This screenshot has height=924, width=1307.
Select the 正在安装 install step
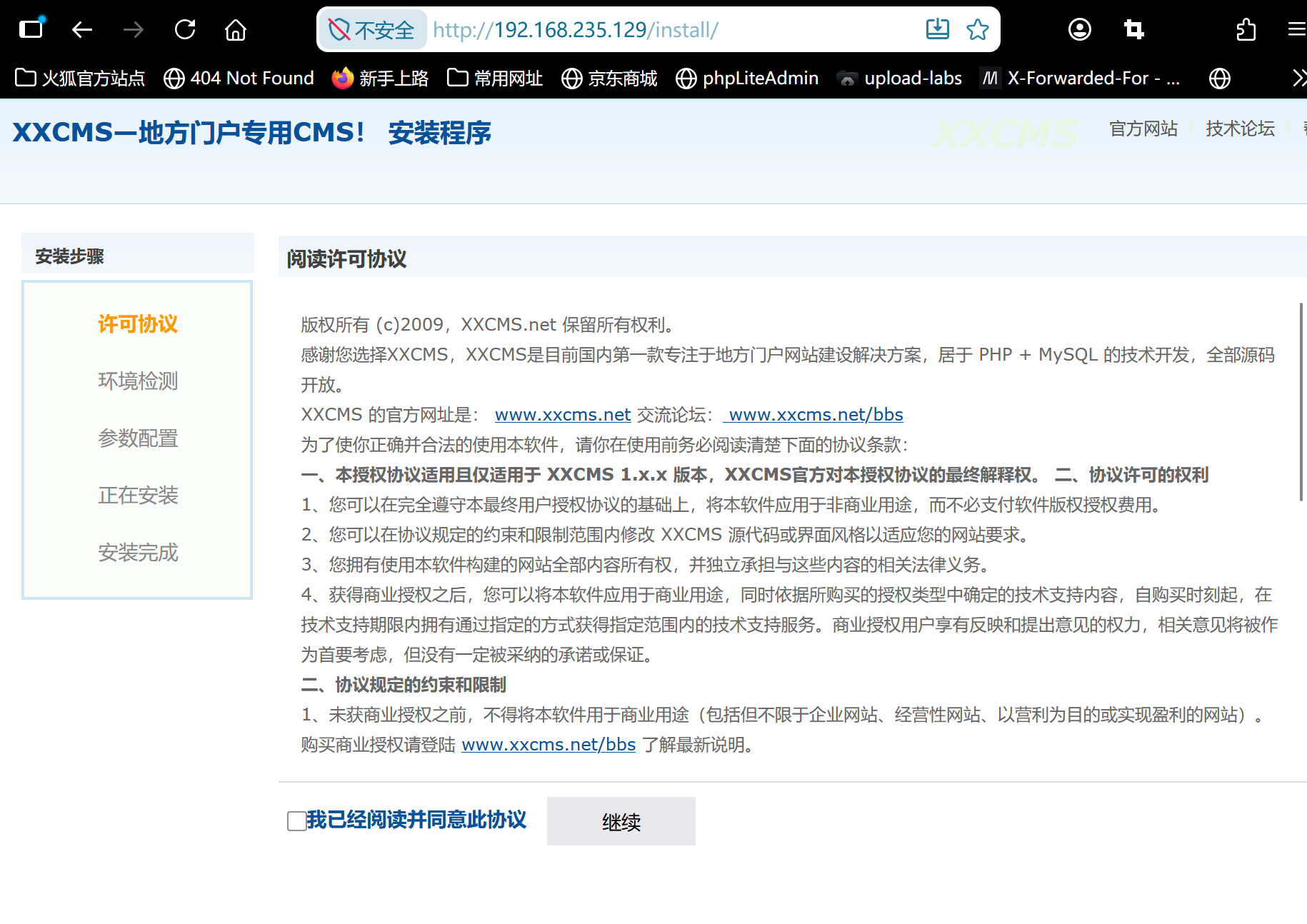pos(138,496)
